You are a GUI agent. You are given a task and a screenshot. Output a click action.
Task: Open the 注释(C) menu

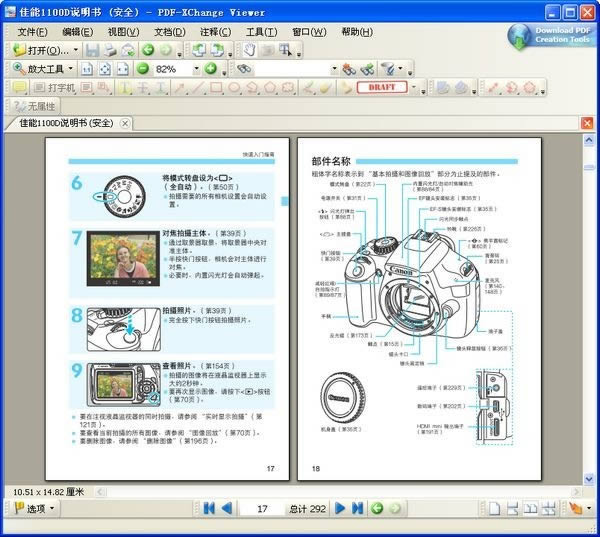(215, 32)
